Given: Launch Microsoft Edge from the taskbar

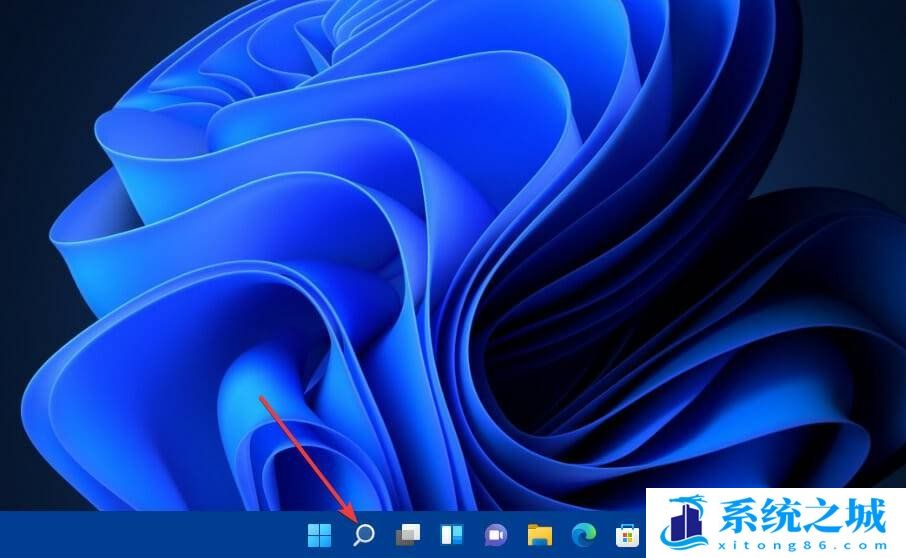Looking at the screenshot, I should tap(584, 535).
